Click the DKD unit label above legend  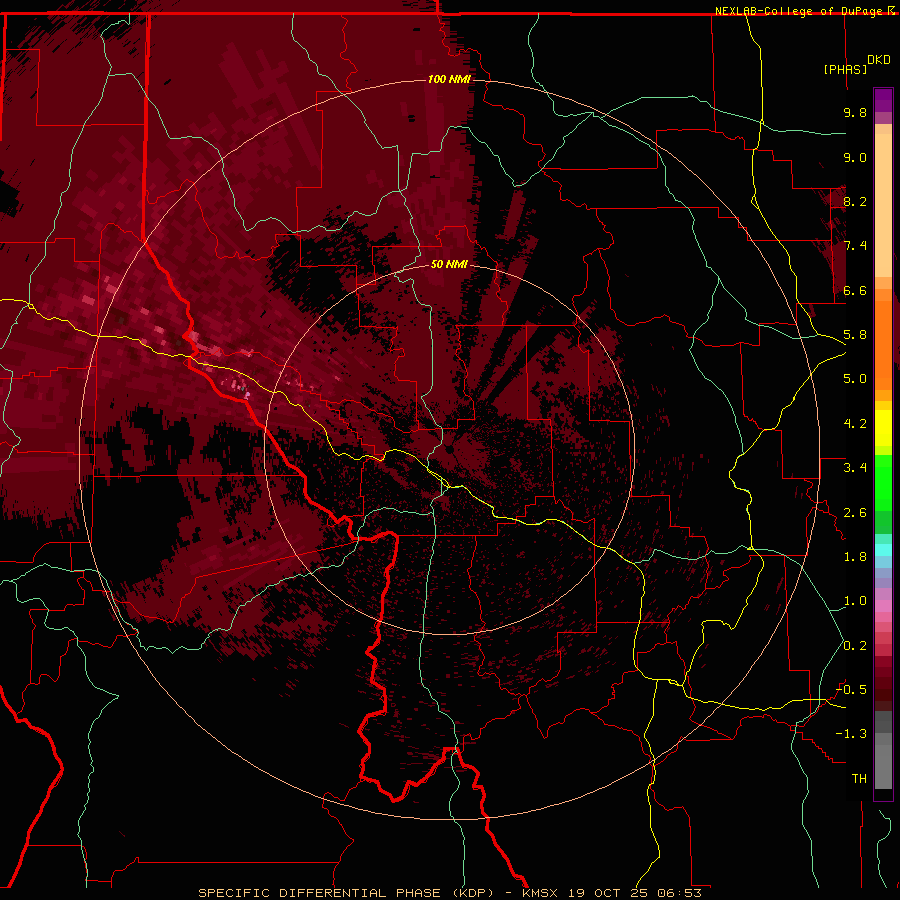pos(879,60)
